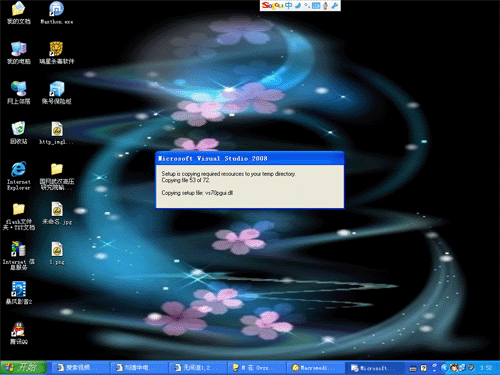Open the folder to the right of Internet Explorer
This screenshot has height=375, width=500.
(x=57, y=176)
